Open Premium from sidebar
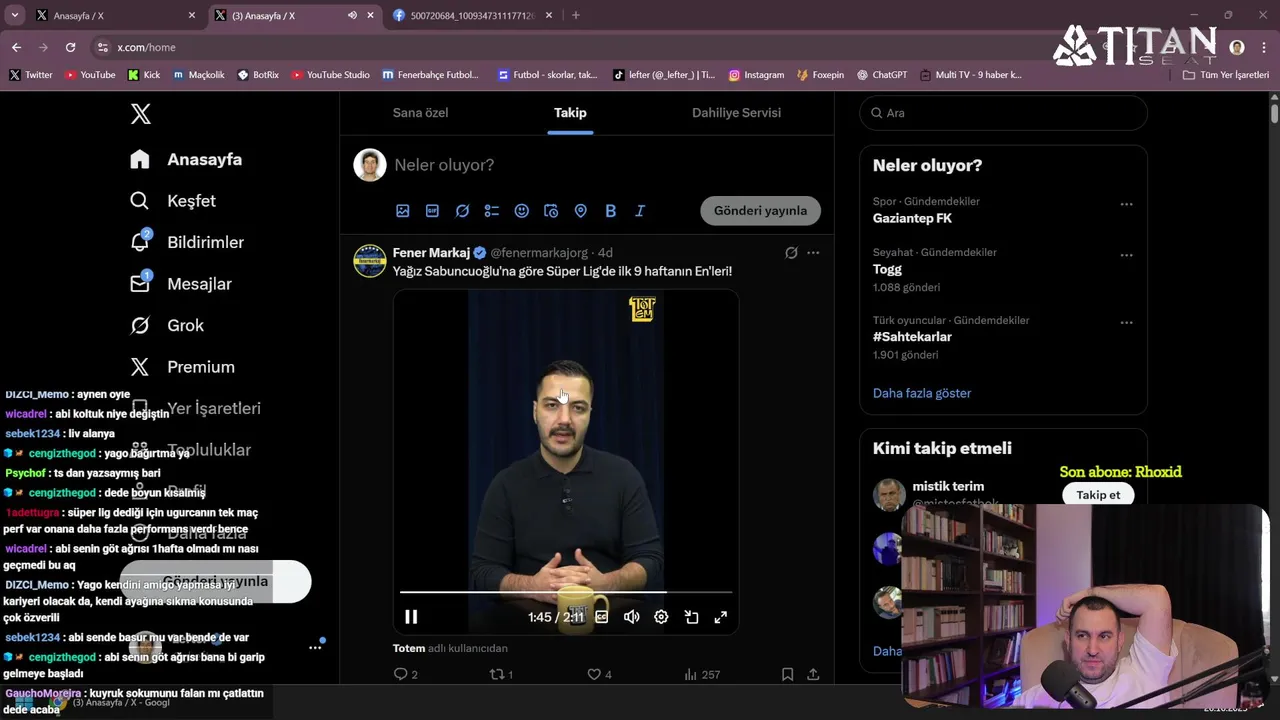 tap(182, 367)
